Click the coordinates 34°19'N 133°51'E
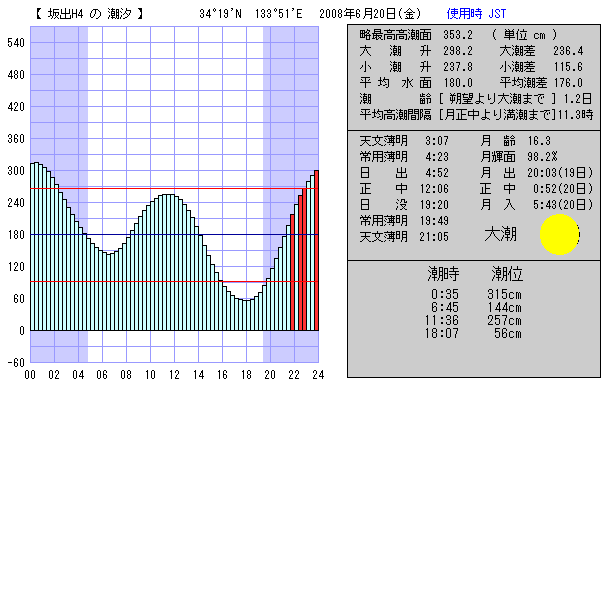The width and height of the screenshot is (610, 600). (x=251, y=14)
